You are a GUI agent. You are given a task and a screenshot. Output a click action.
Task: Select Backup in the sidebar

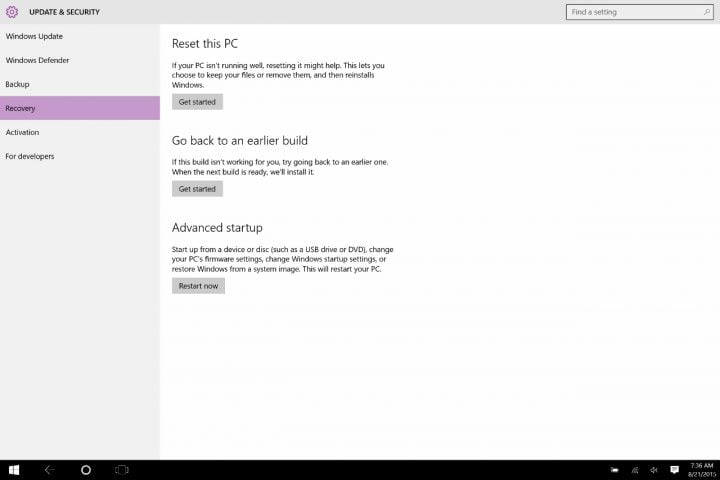[80, 84]
